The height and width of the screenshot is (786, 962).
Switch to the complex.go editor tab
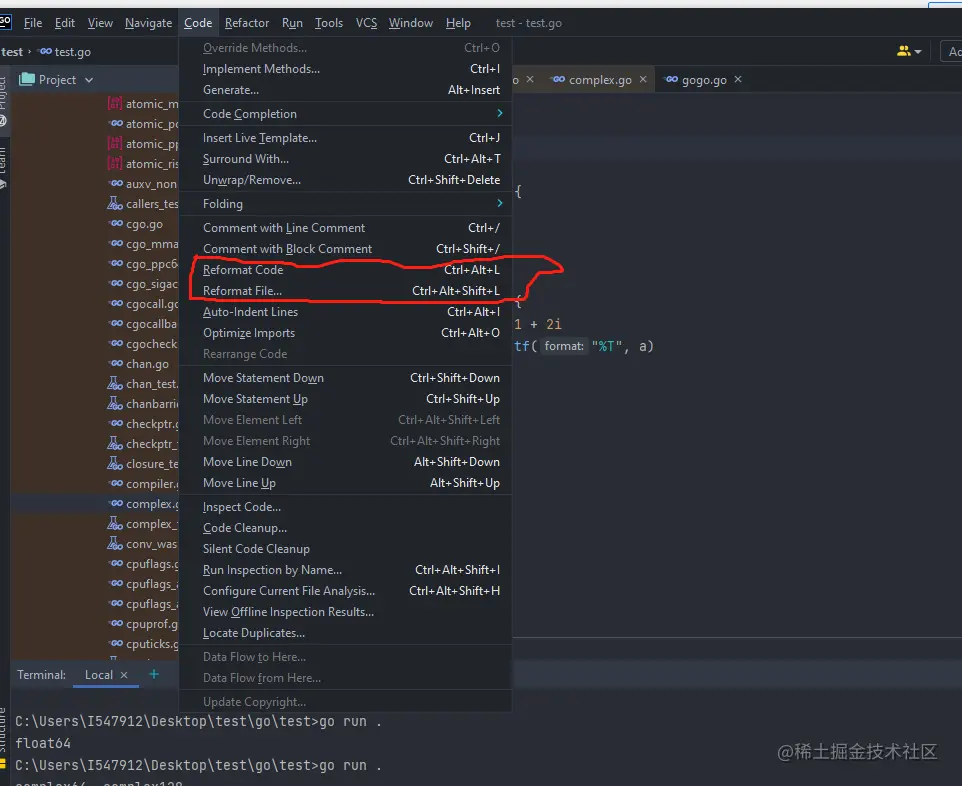tap(599, 80)
